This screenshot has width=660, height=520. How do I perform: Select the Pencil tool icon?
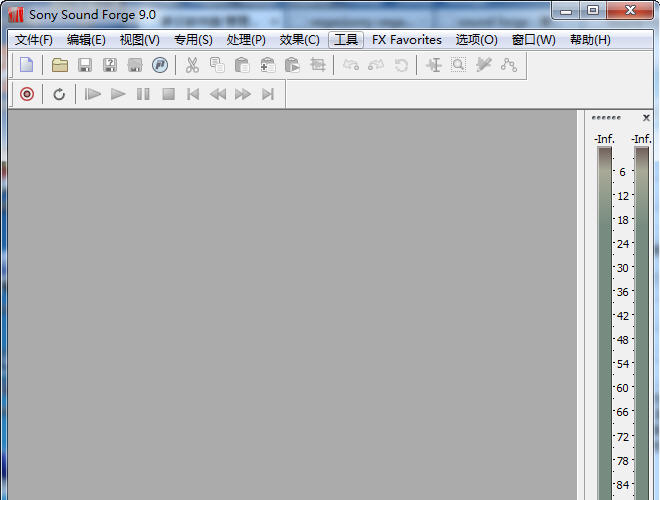(484, 65)
